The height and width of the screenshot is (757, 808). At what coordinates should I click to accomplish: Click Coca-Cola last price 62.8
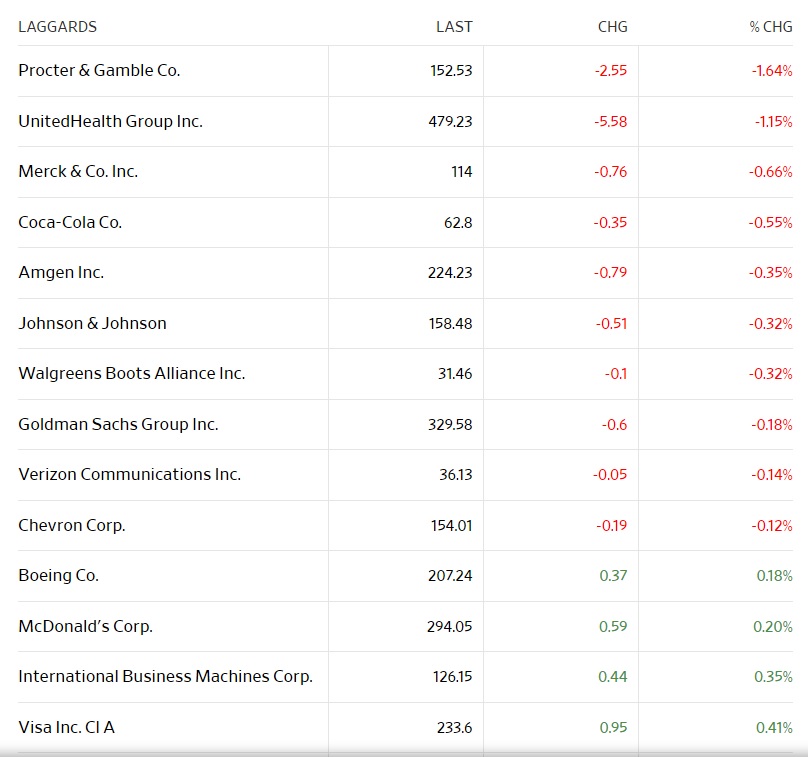point(458,223)
